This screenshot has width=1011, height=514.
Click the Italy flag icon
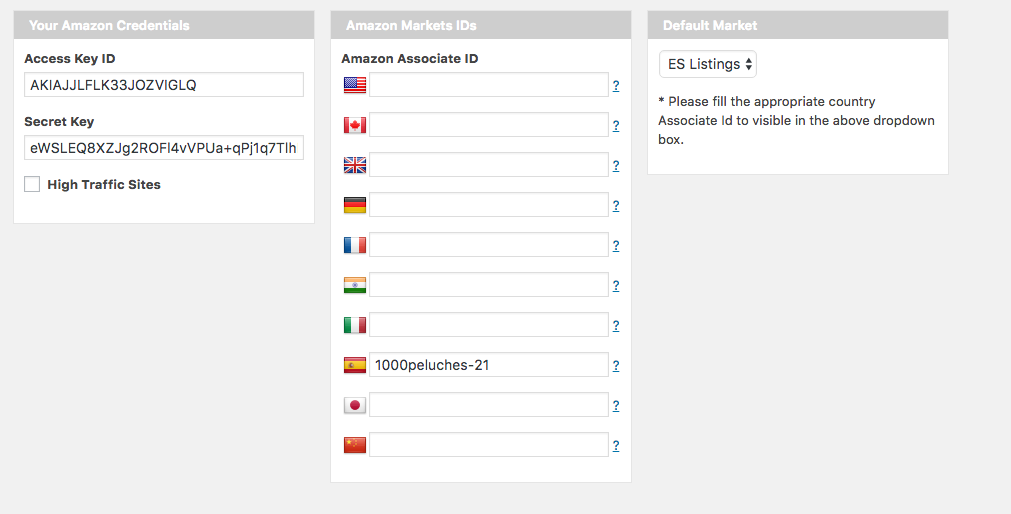(x=355, y=325)
